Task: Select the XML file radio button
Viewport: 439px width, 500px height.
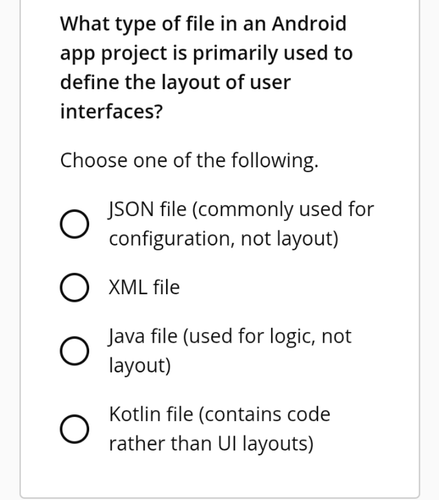Action: 74,287
